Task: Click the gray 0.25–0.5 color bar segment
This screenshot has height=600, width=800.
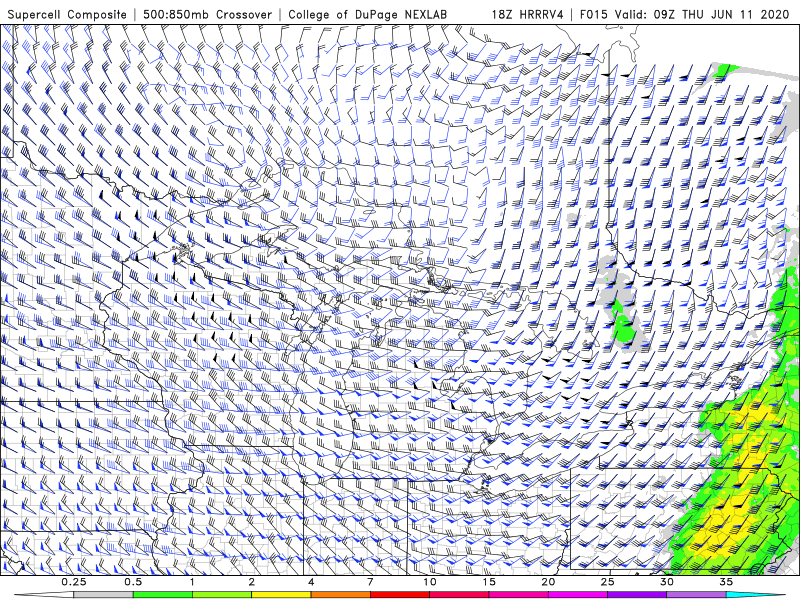Action: [103, 595]
